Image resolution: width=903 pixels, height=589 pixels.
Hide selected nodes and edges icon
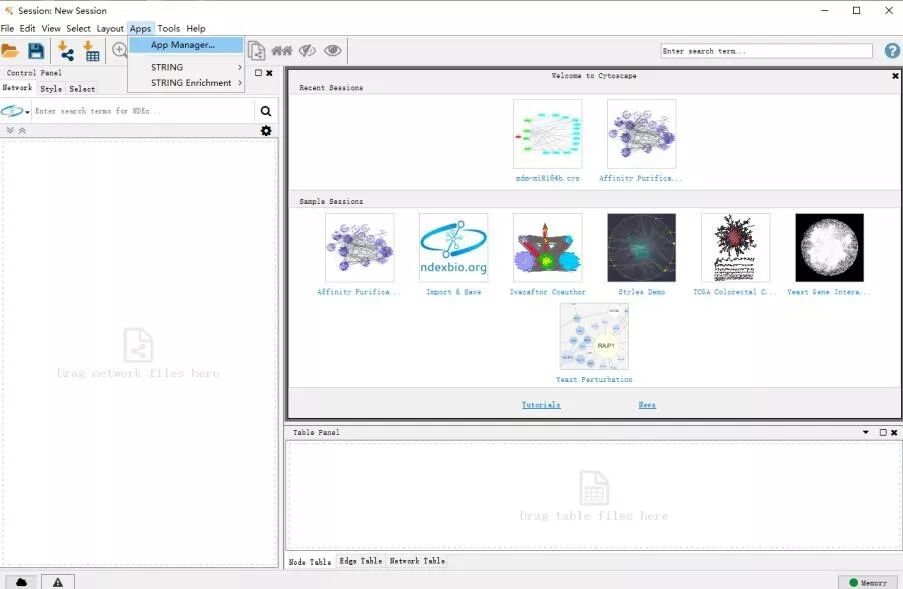click(x=307, y=51)
